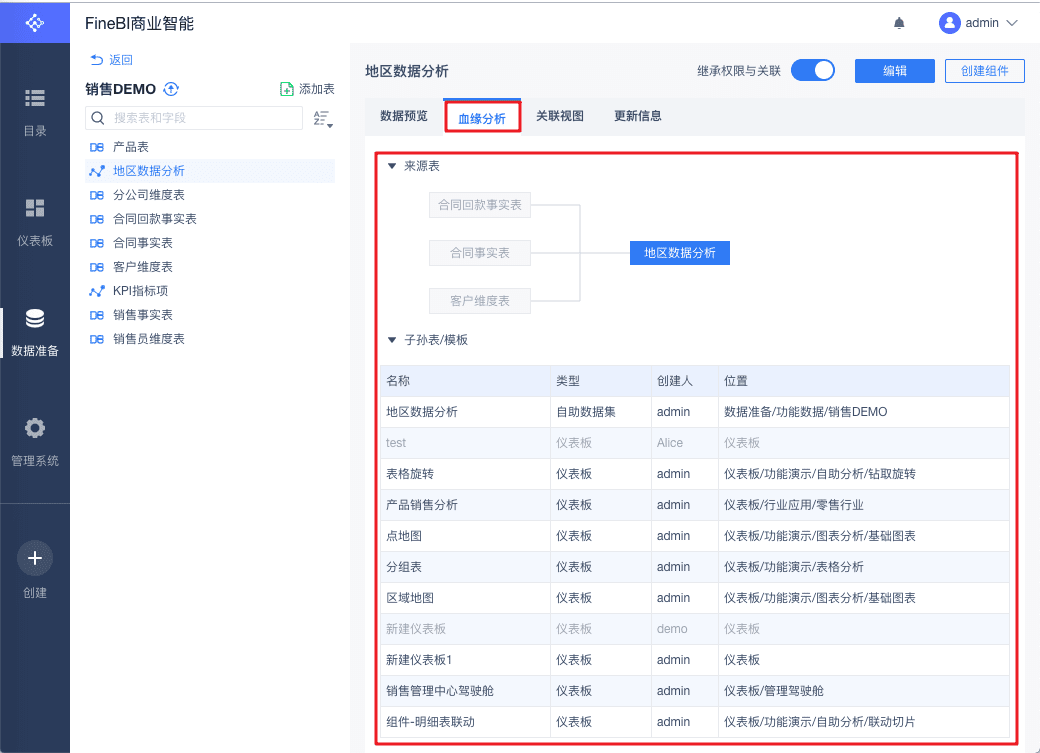Select KPI指标项 in the table list
Viewport: 1040px width, 753px height.
(140, 291)
